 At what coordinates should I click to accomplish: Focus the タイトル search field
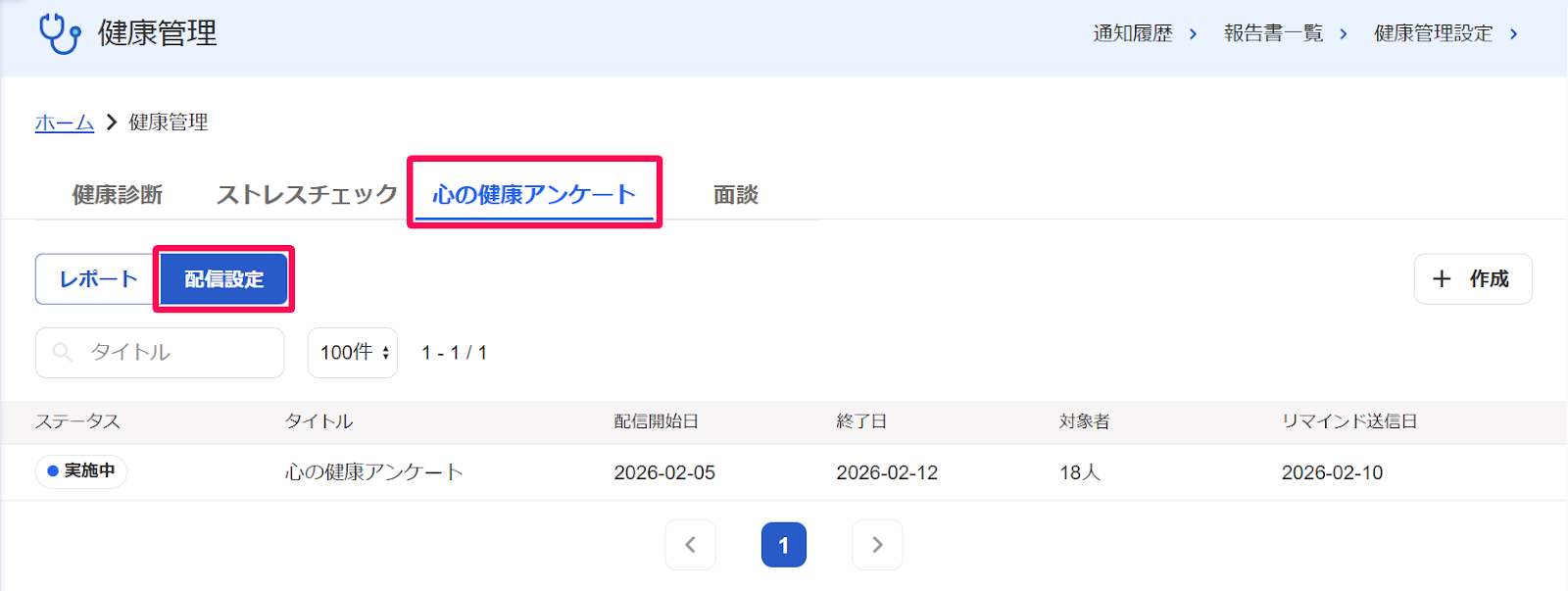(160, 353)
